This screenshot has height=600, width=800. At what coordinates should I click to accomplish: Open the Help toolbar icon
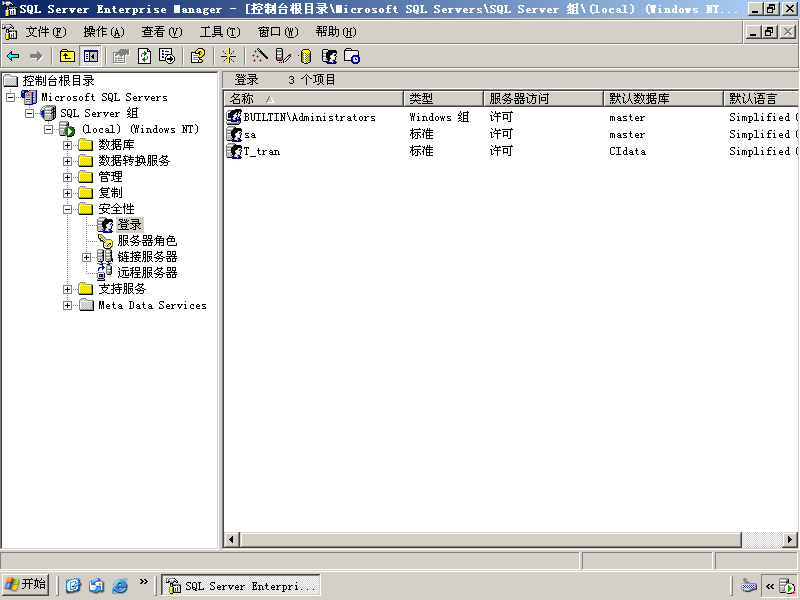[198, 56]
